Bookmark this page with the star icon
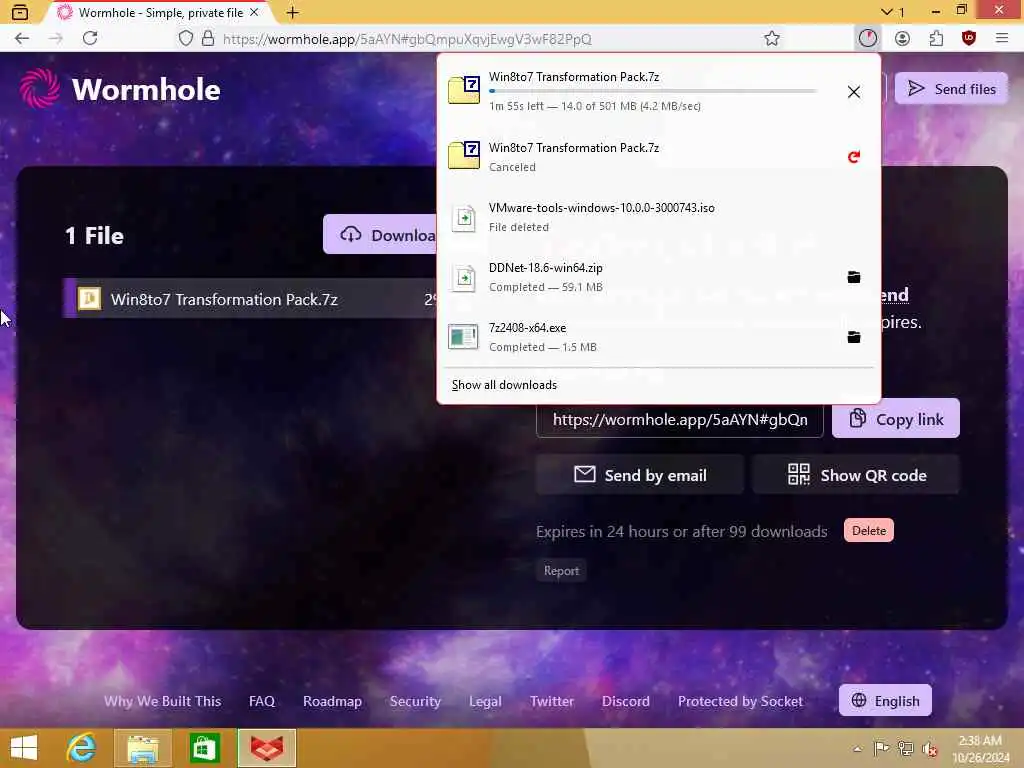The height and width of the screenshot is (768, 1024). (772, 39)
